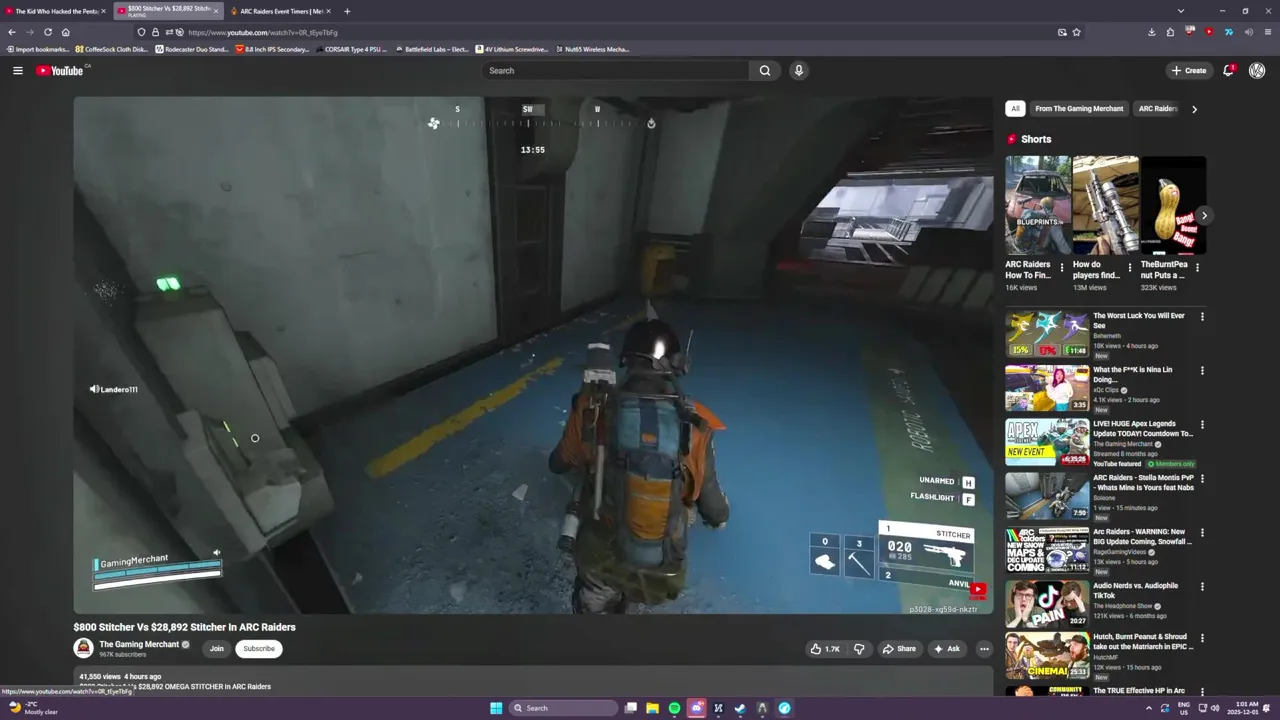1280x720 pixels.
Task: Open the account avatar menu
Action: click(x=1257, y=70)
